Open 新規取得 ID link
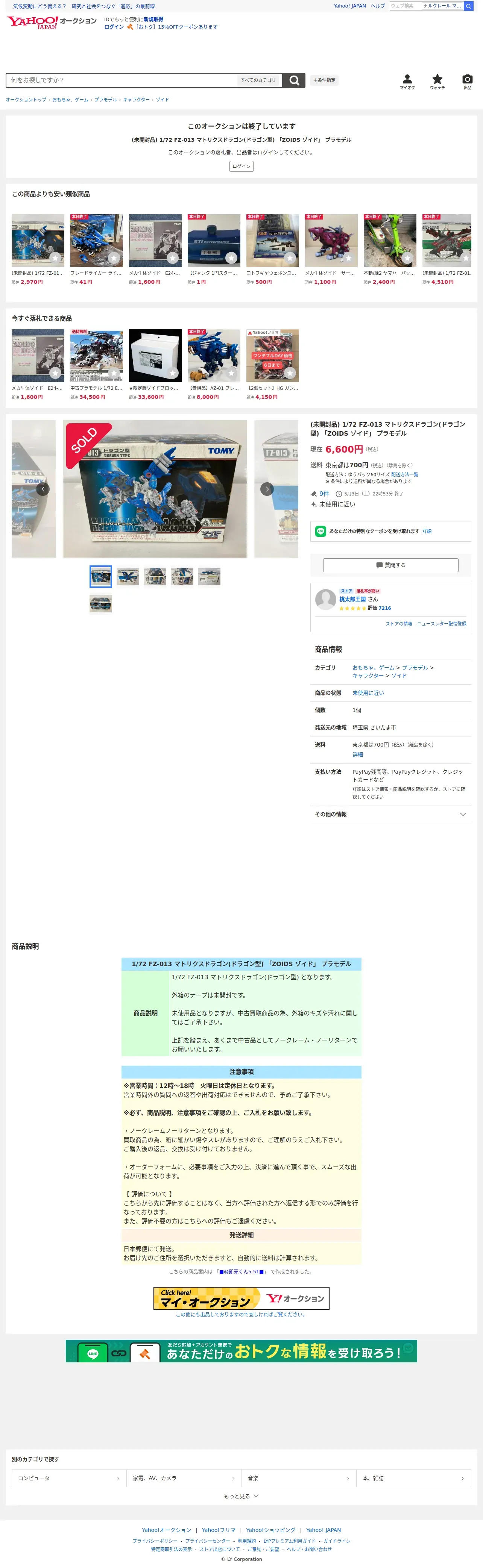The height and width of the screenshot is (1568, 483). pos(153,20)
